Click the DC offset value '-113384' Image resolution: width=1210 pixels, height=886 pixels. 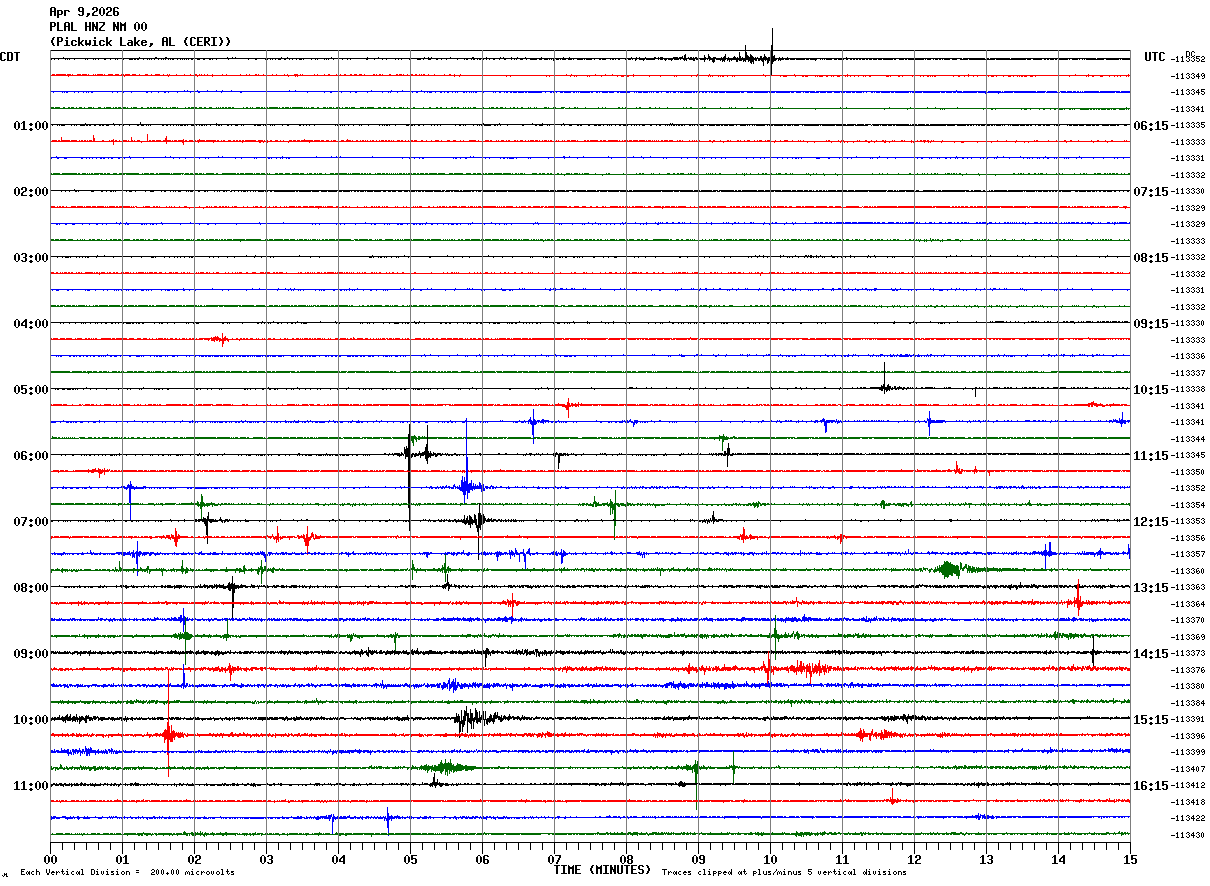click(1188, 703)
